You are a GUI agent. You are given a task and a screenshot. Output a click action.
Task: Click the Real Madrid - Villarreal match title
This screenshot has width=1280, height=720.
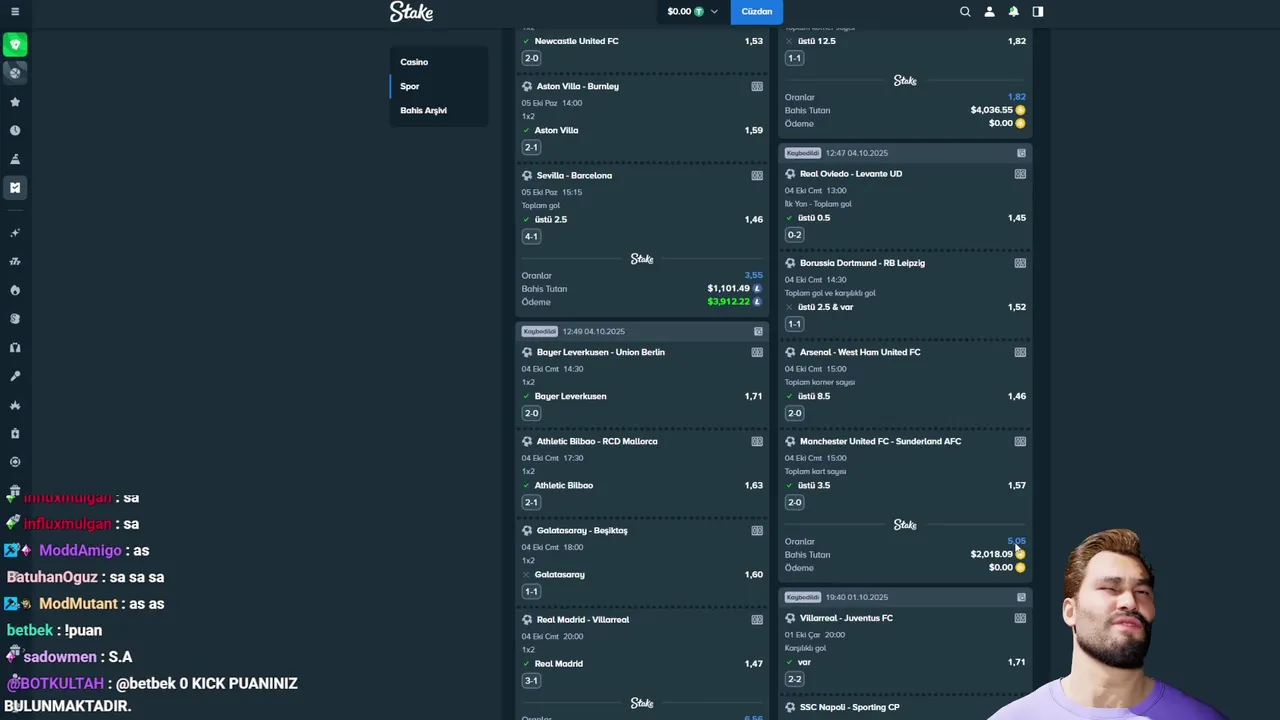tap(583, 619)
